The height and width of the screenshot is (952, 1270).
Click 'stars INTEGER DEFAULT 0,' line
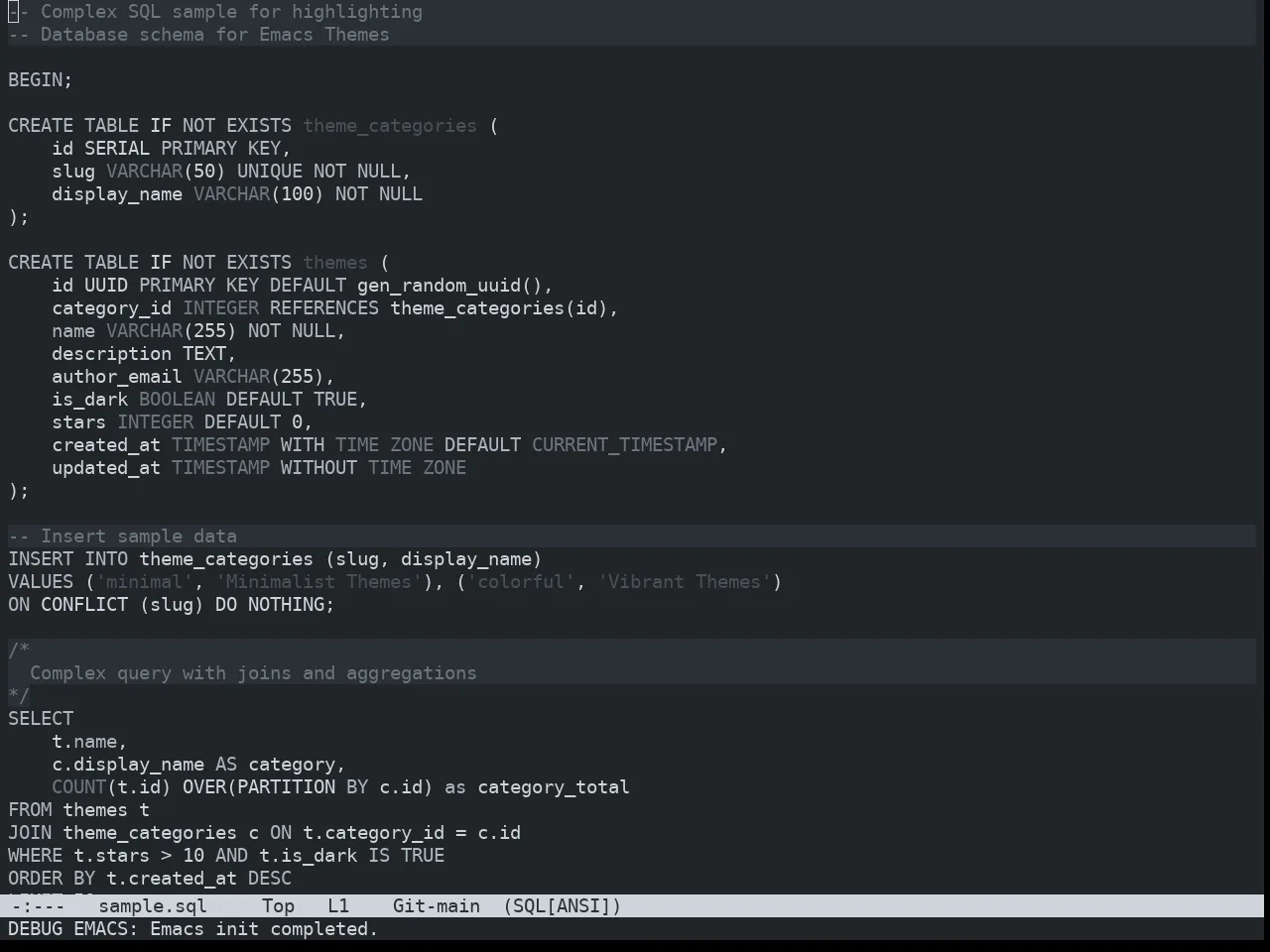[182, 421]
